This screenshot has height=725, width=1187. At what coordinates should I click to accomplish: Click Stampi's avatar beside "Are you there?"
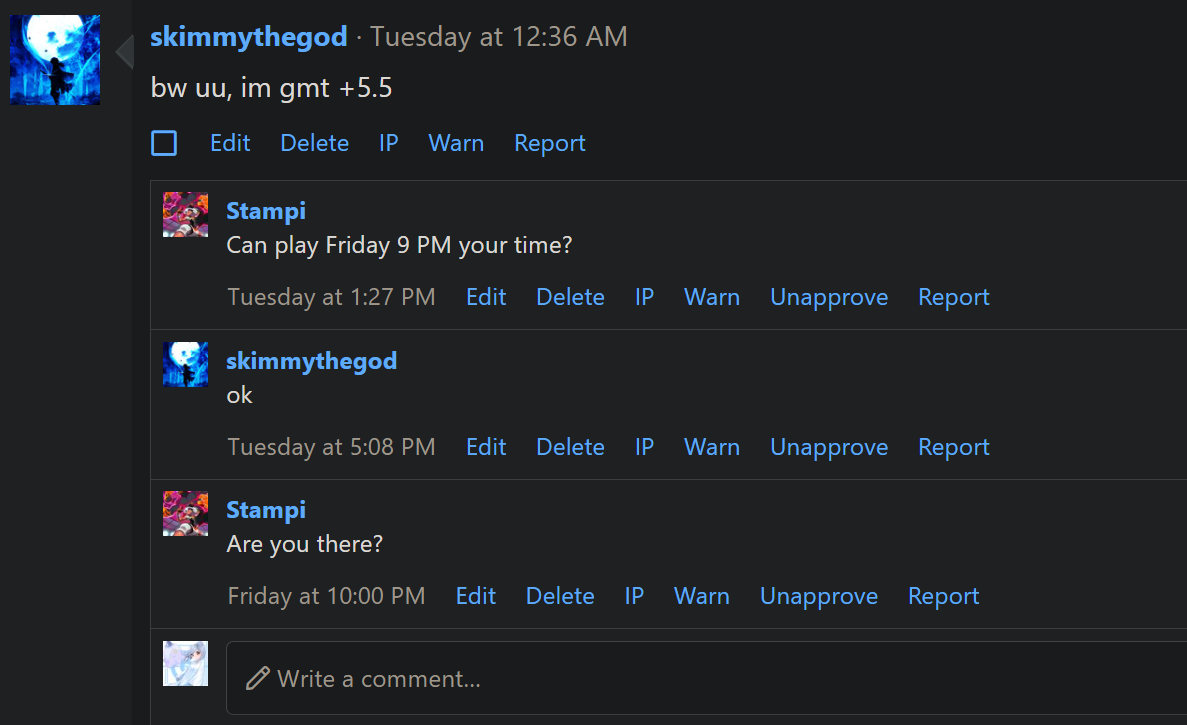coord(185,513)
